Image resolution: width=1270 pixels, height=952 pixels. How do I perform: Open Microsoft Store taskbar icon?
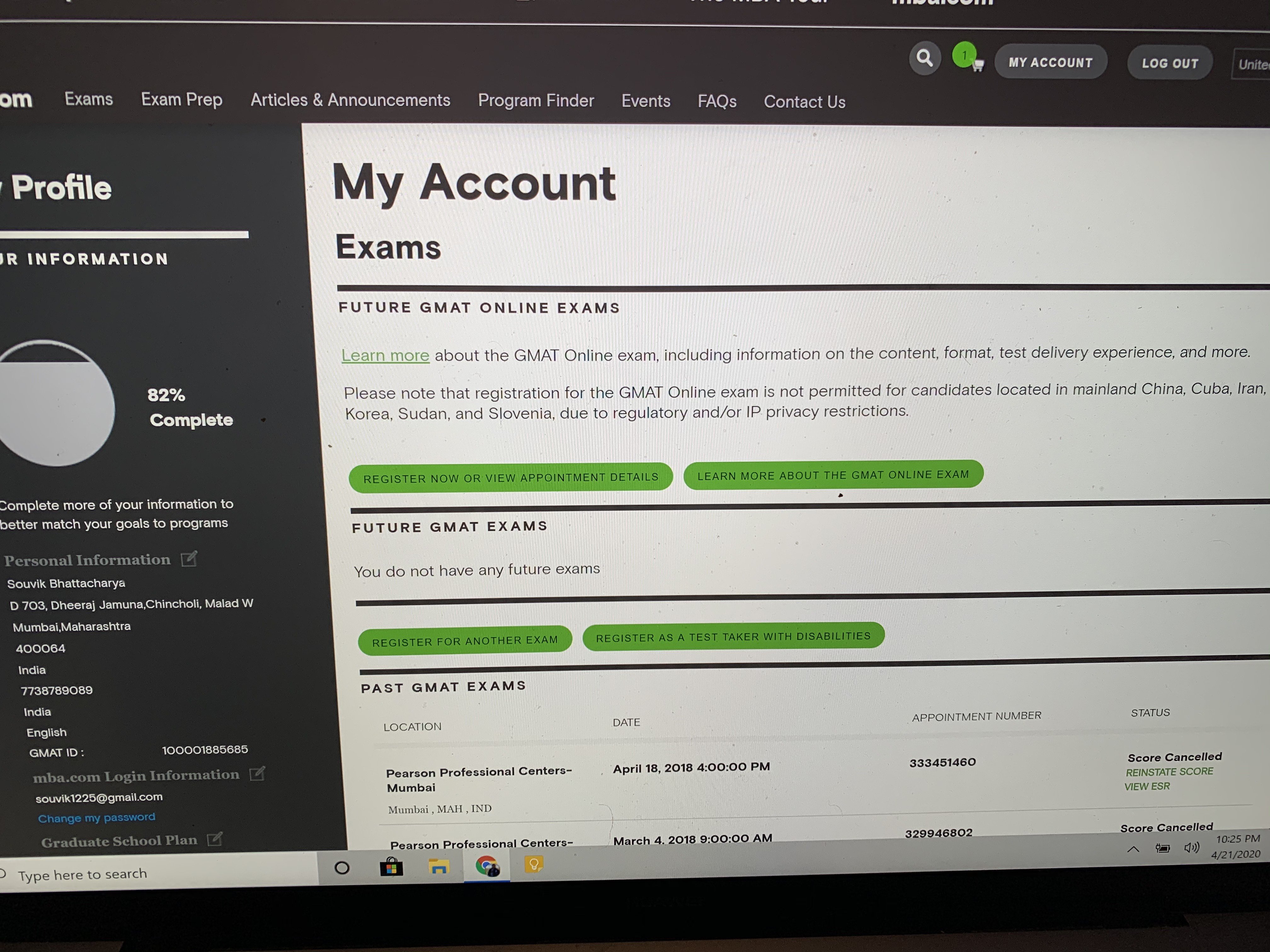click(x=391, y=867)
